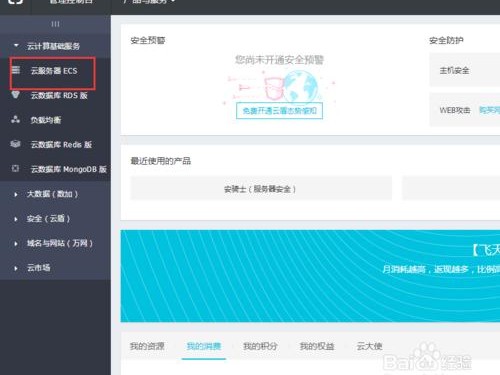Open 安骑士（服务器安全）recent product
Viewport: 500px width, 375px height.
[x=261, y=189]
